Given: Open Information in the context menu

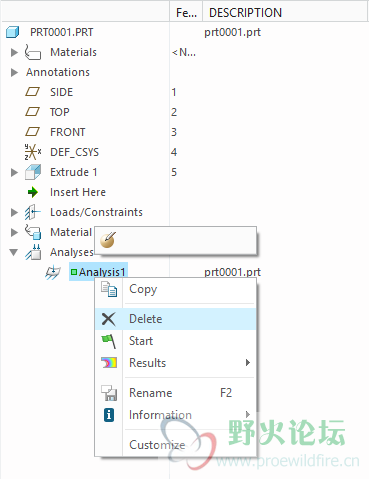Looking at the screenshot, I should [x=176, y=415].
